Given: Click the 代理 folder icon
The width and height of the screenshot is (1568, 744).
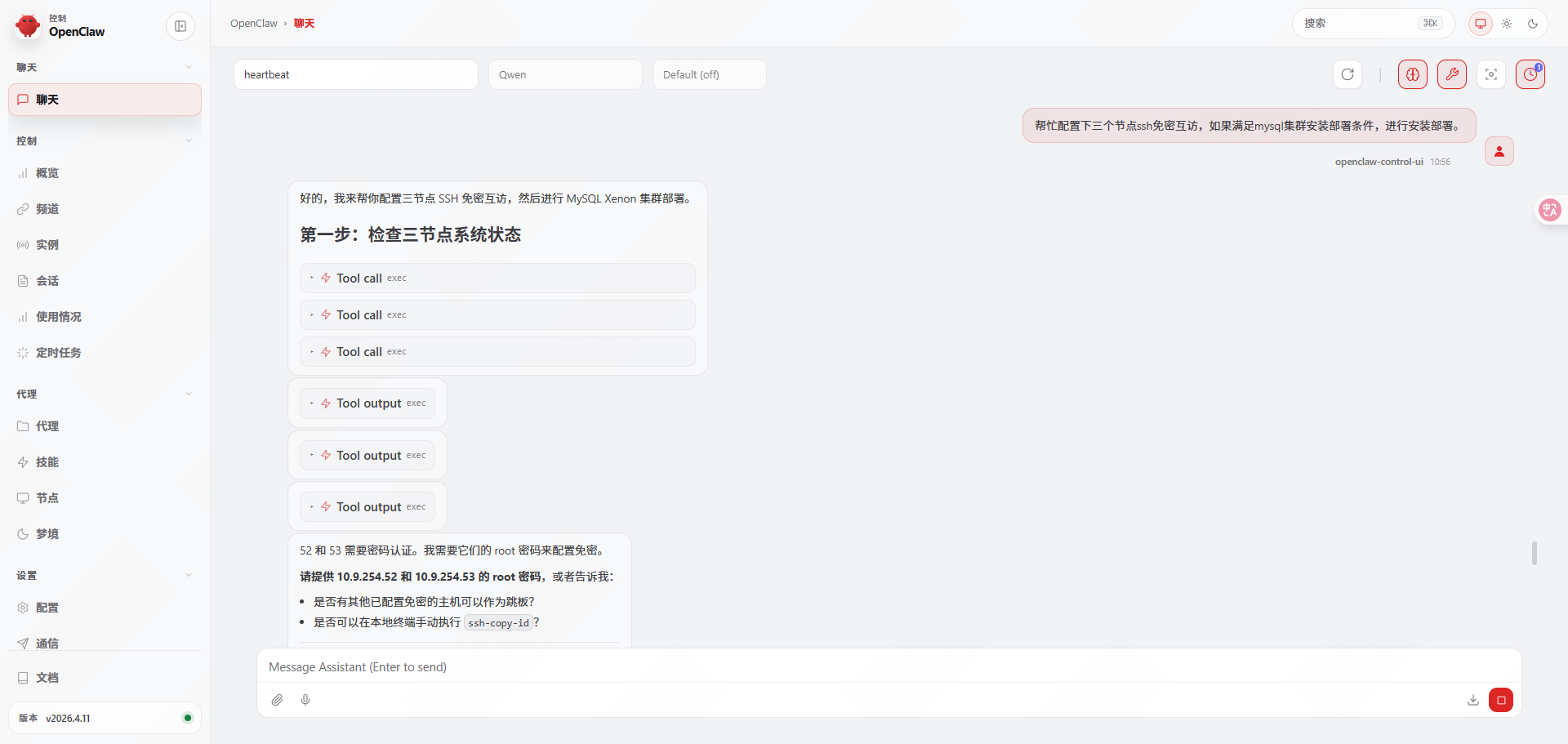Looking at the screenshot, I should (23, 426).
